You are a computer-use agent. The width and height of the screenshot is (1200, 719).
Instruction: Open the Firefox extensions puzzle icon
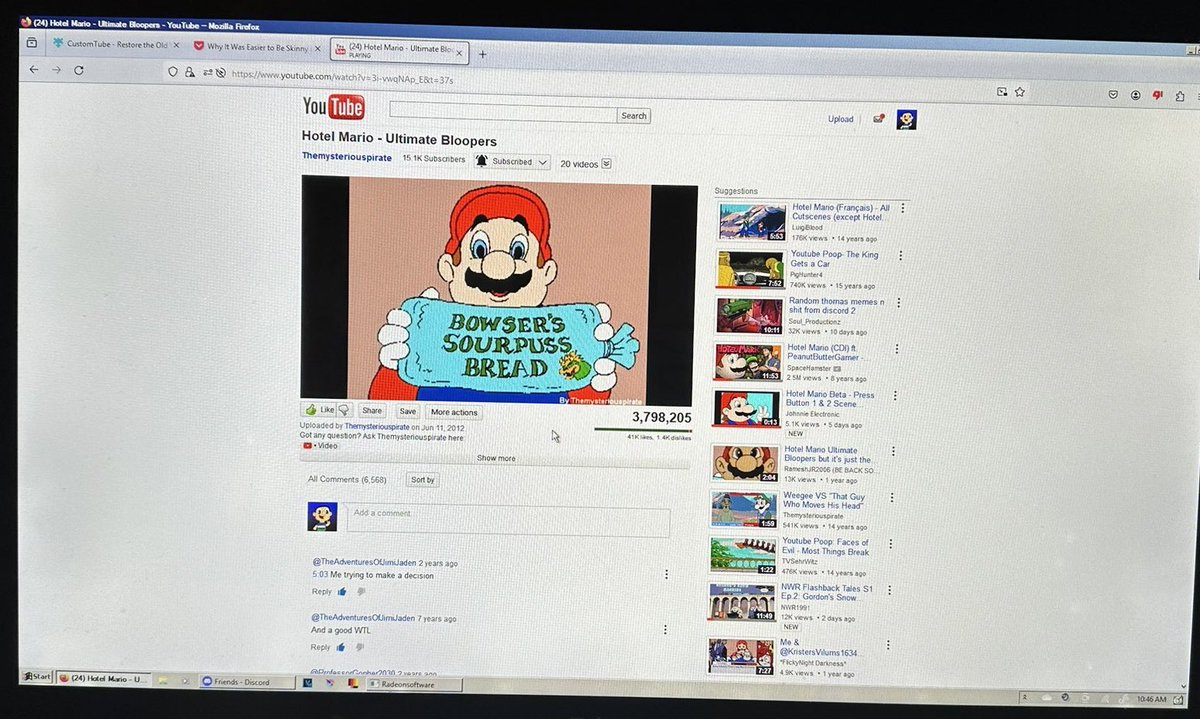[1181, 96]
